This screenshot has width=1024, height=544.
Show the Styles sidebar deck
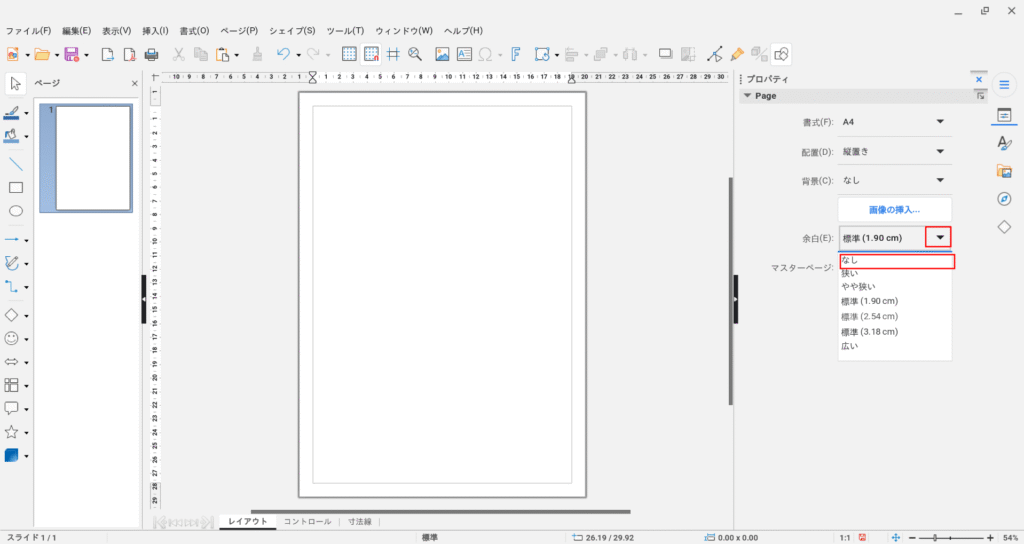pos(1004,143)
